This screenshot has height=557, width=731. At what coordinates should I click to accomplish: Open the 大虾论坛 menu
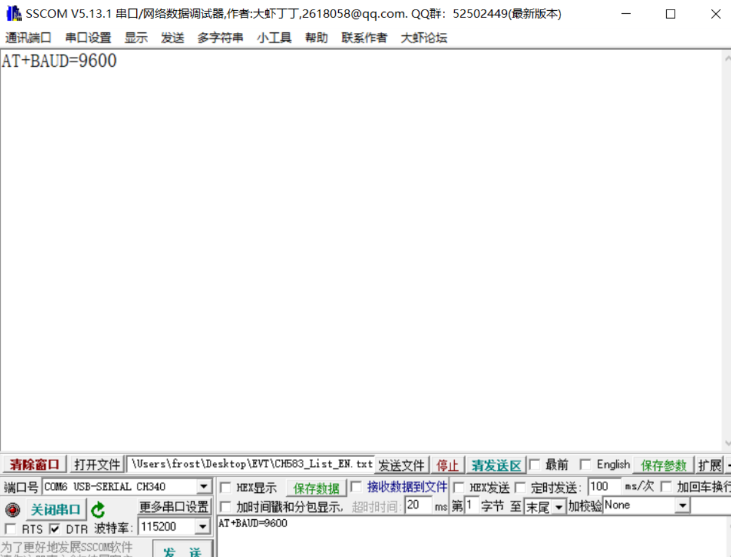tap(424, 37)
